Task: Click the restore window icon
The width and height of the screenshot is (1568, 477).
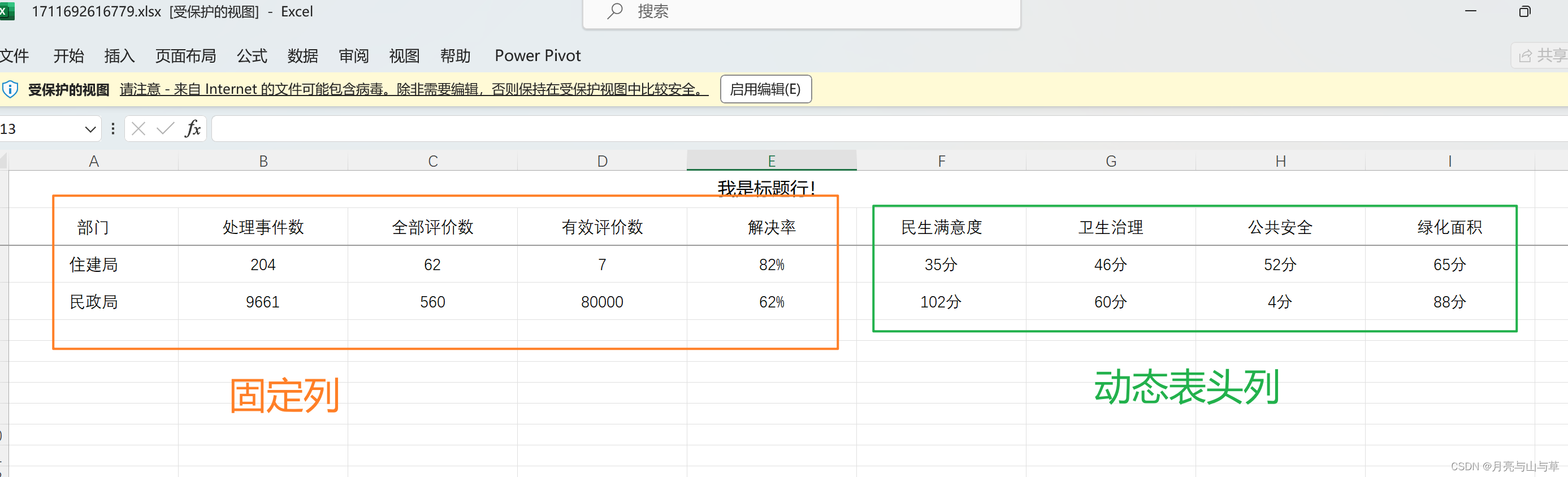Action: pyautogui.click(x=1525, y=11)
